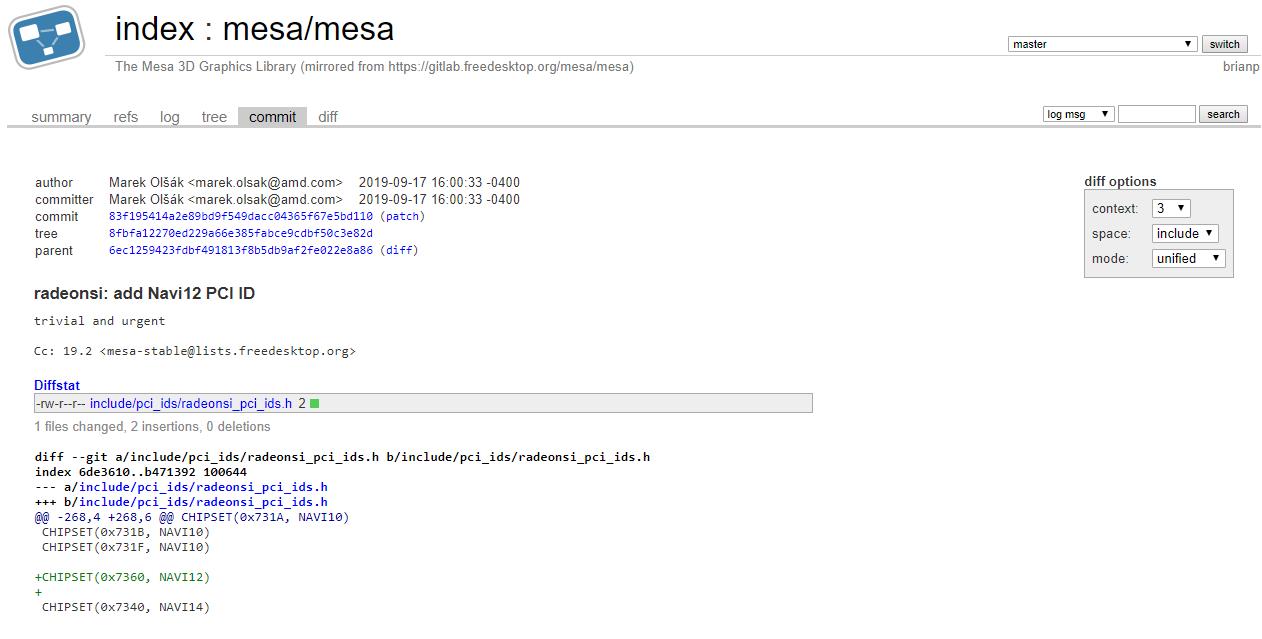Click the mesa/mesa repository title link
1262x639 pixels.
308,28
